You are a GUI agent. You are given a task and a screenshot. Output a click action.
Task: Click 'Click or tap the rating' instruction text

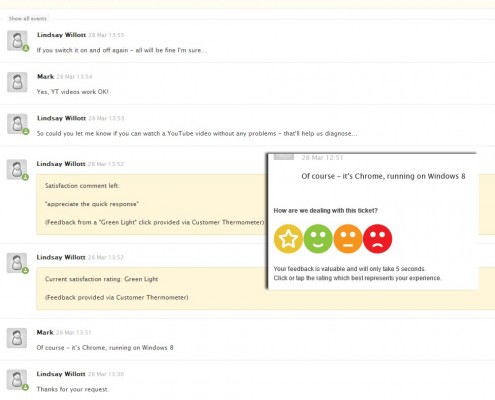[357, 278]
